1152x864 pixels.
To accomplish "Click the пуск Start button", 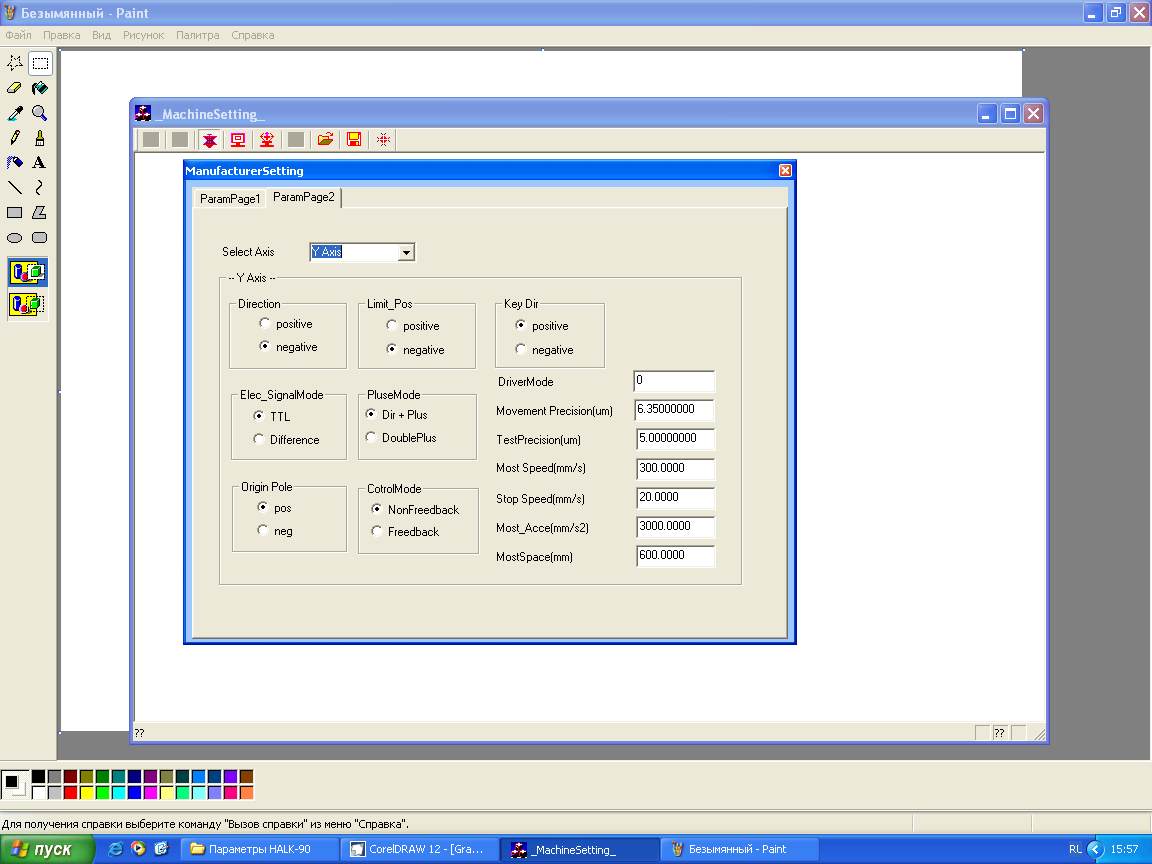I will click(x=47, y=849).
